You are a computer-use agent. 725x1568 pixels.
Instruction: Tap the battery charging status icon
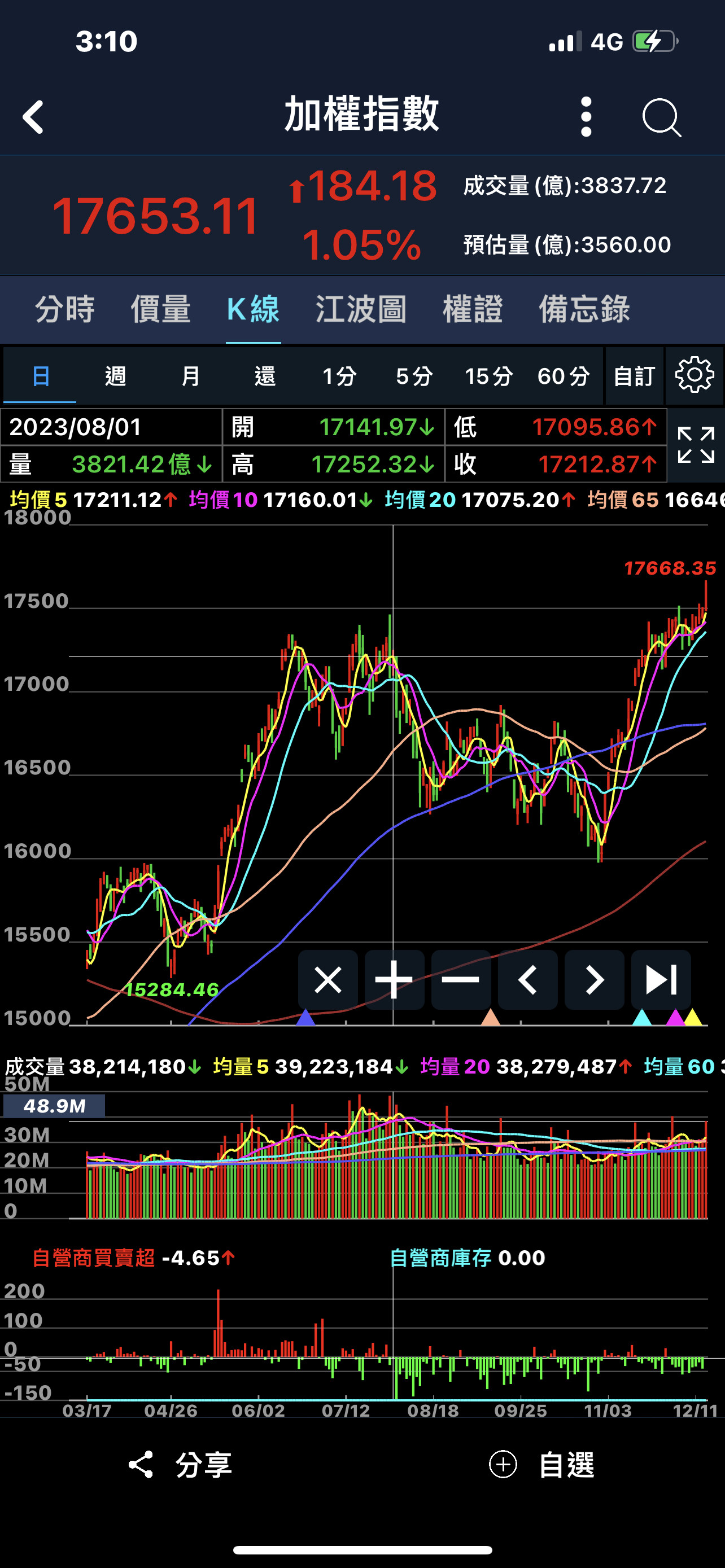tap(655, 41)
